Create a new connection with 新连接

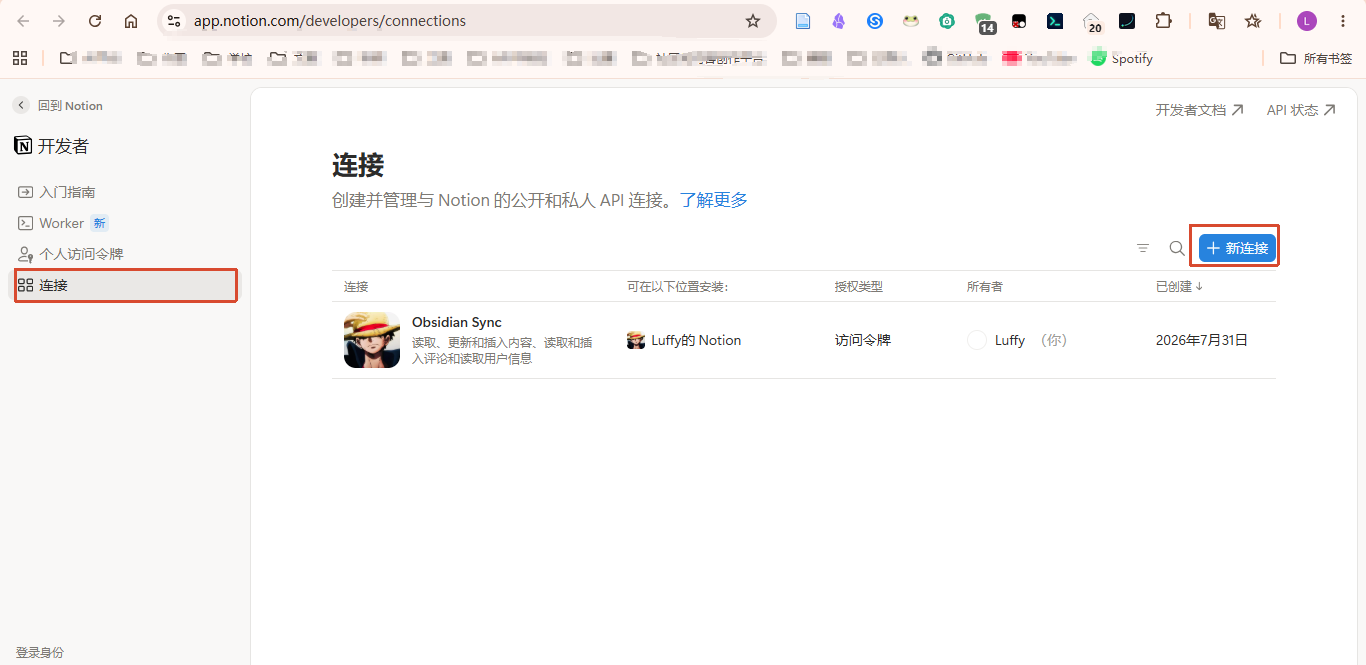1237,248
